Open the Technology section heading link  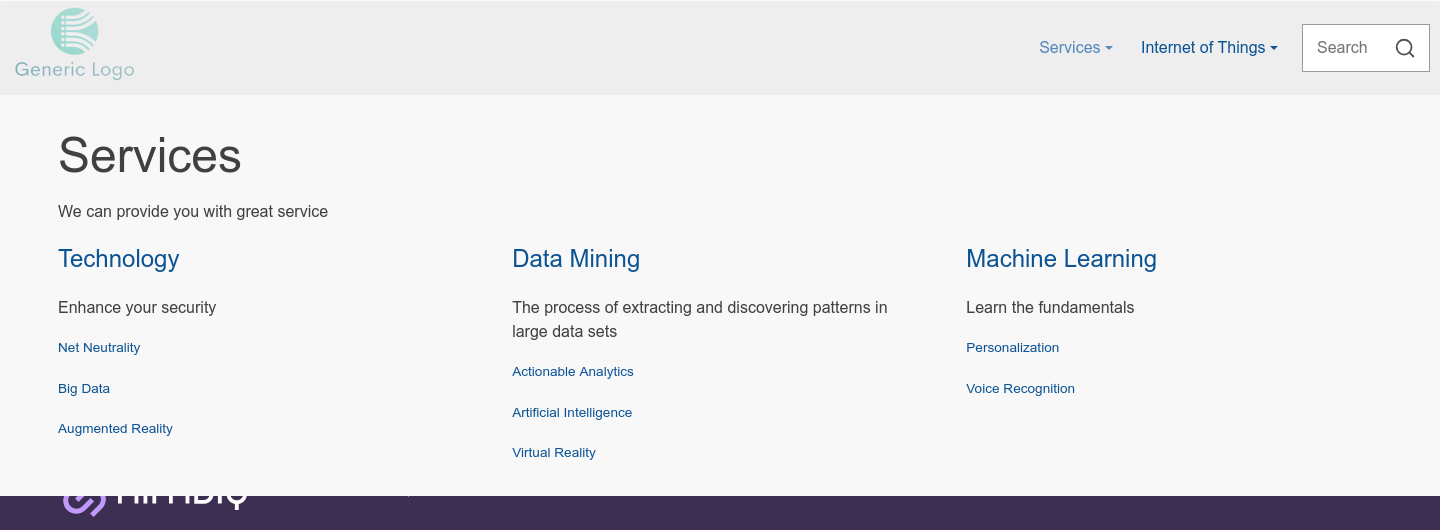pos(118,259)
